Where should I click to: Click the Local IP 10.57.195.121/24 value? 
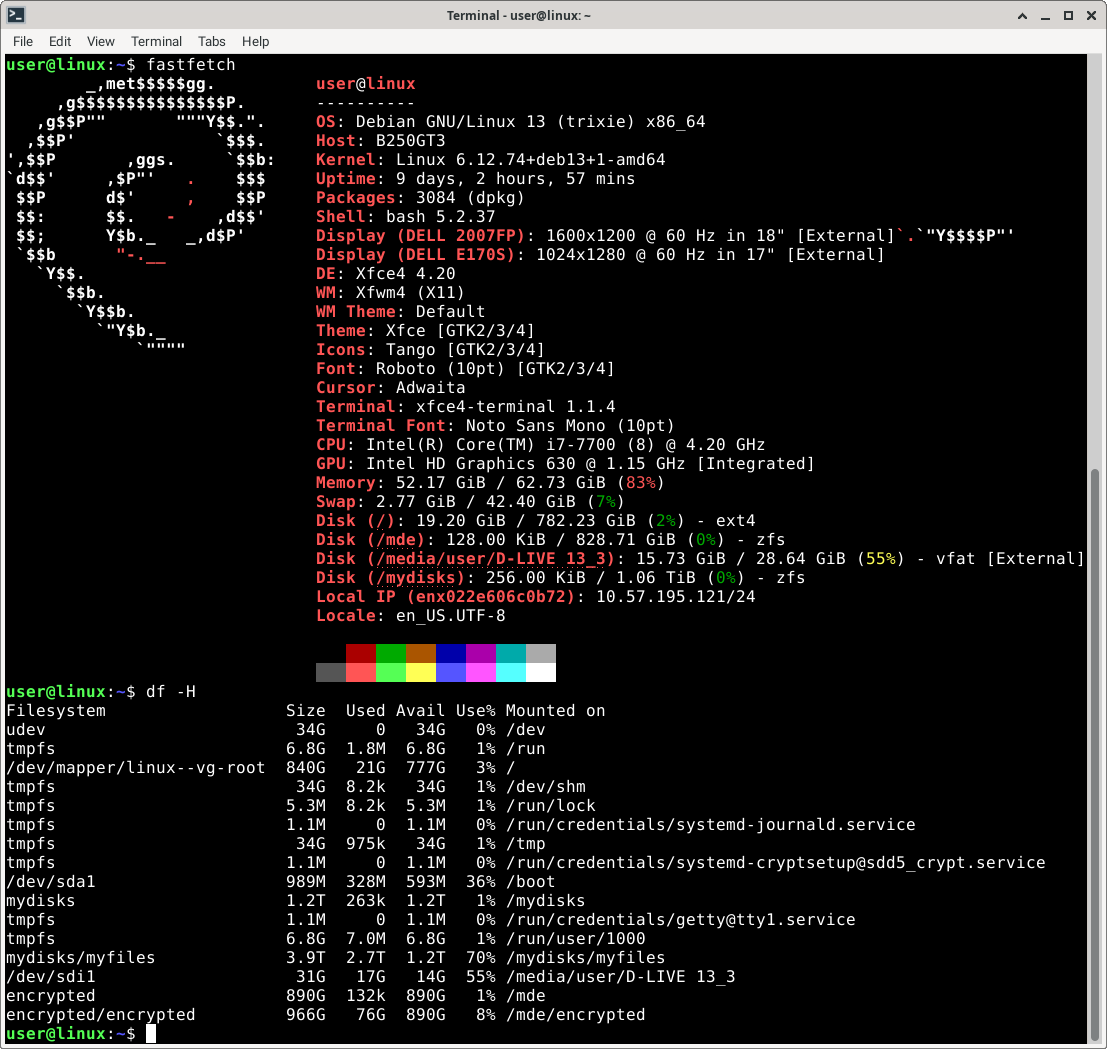676,597
